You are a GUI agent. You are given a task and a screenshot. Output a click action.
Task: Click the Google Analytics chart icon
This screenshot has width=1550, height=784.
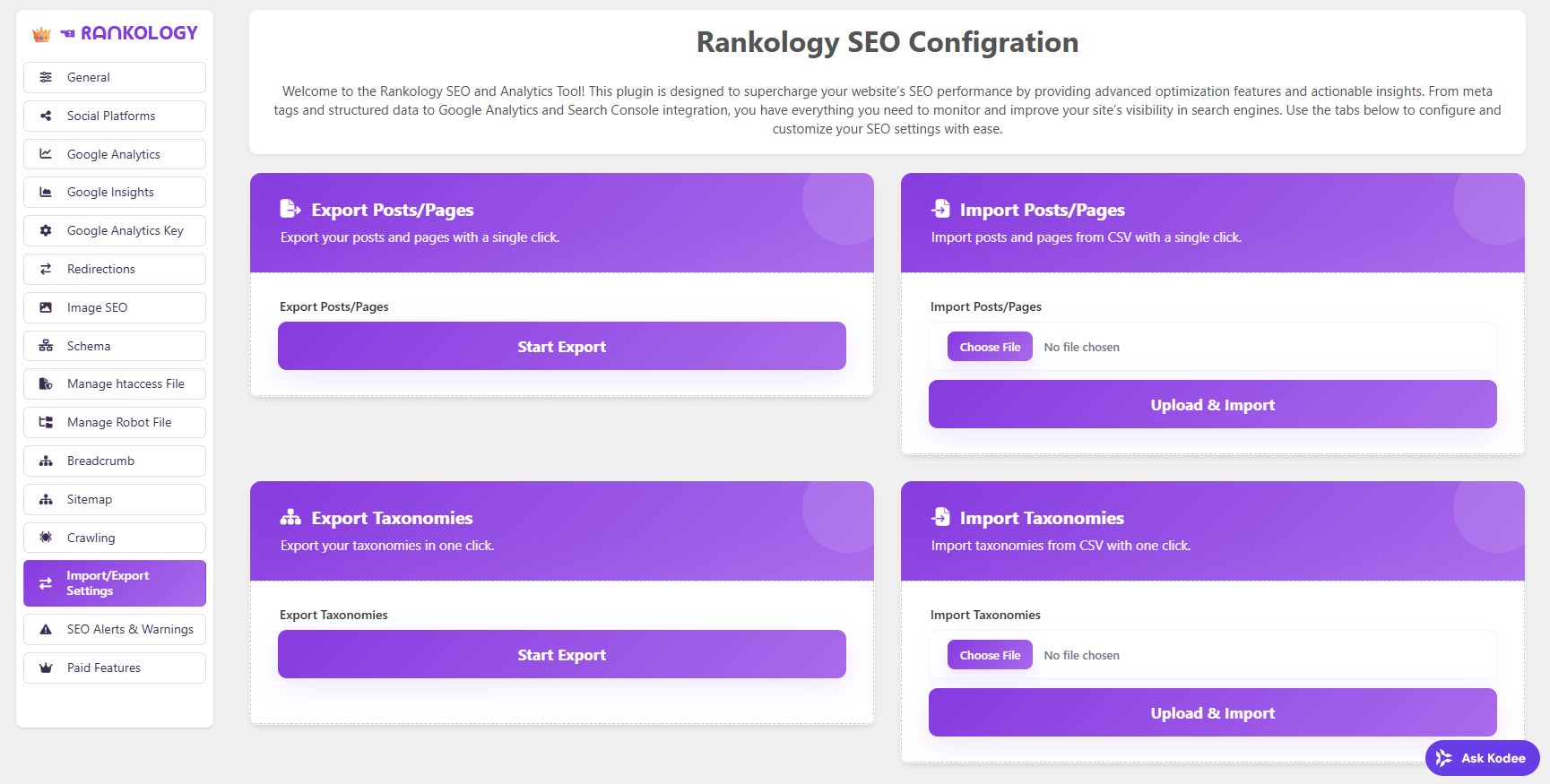tap(46, 154)
